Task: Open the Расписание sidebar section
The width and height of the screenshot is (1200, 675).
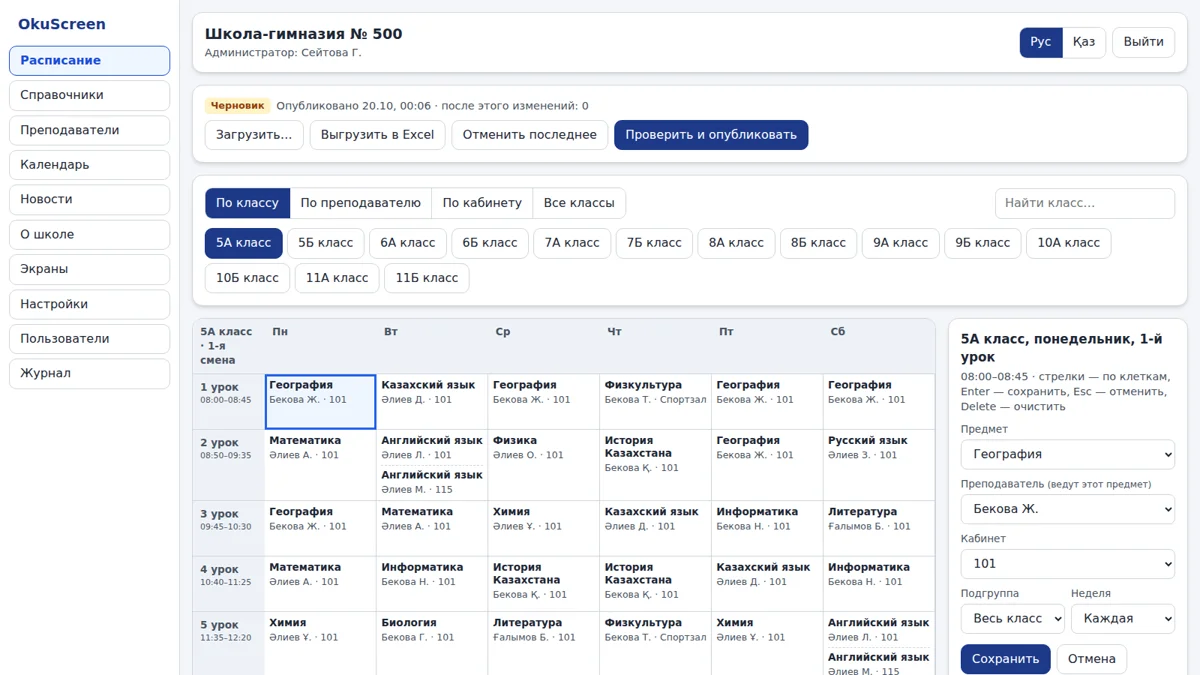Action: 90,60
